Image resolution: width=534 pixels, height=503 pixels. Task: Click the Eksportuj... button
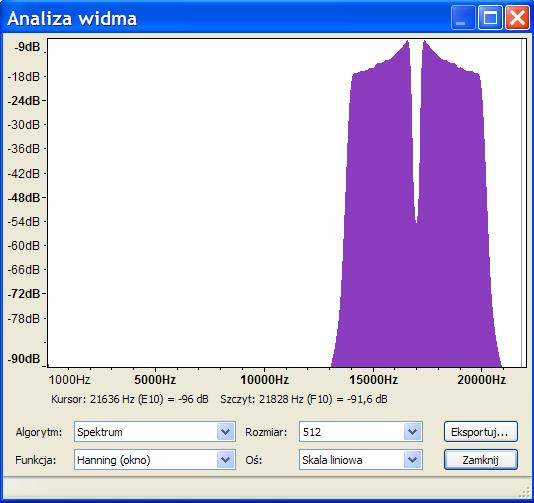pyautogui.click(x=481, y=432)
